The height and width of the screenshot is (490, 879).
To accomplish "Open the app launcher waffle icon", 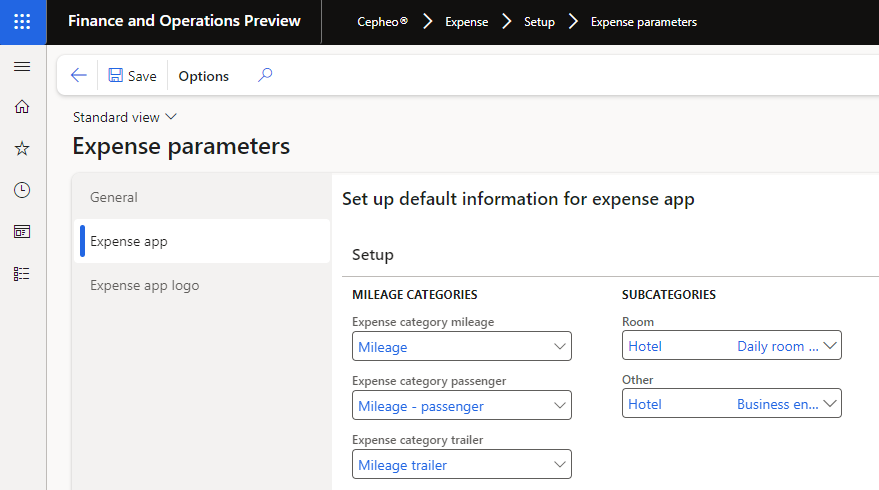I will tap(22, 21).
